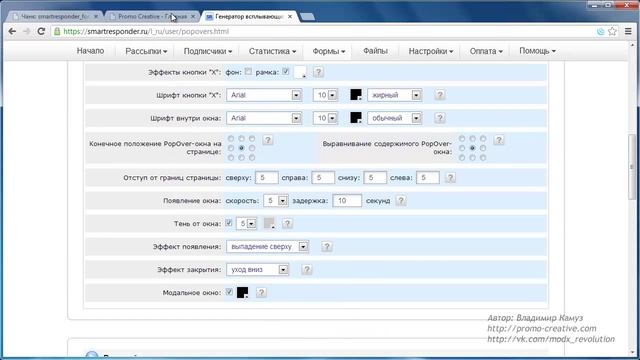Click the 'задержка' delay input field

point(347,201)
